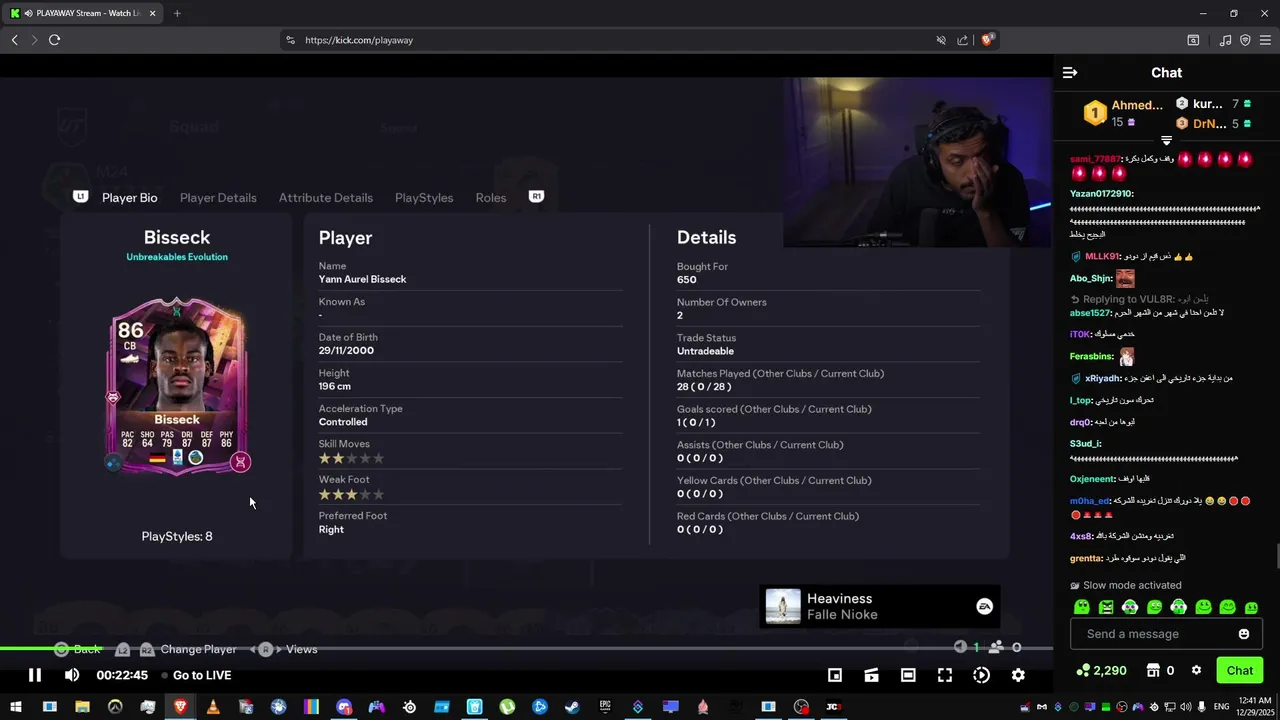Enter fullscreen video mode

(x=945, y=675)
